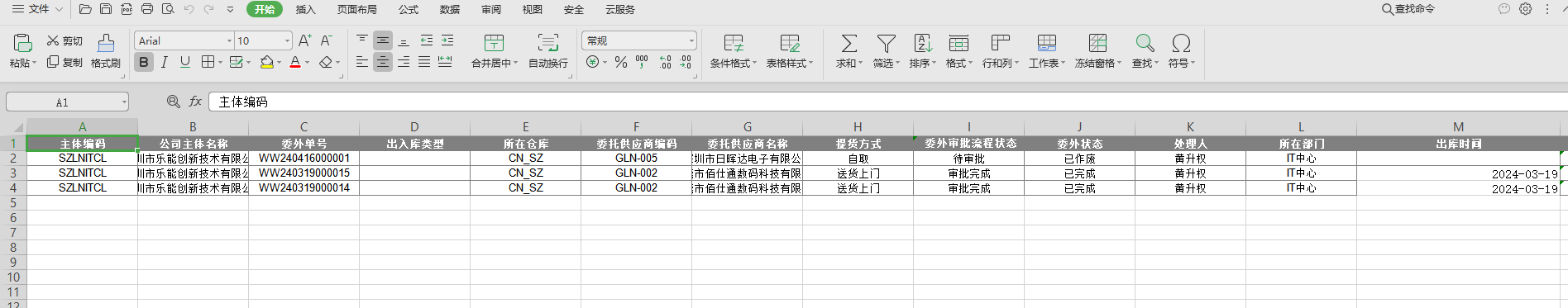1568x308 pixels.
Task: Click the print icon
Action: [147, 9]
